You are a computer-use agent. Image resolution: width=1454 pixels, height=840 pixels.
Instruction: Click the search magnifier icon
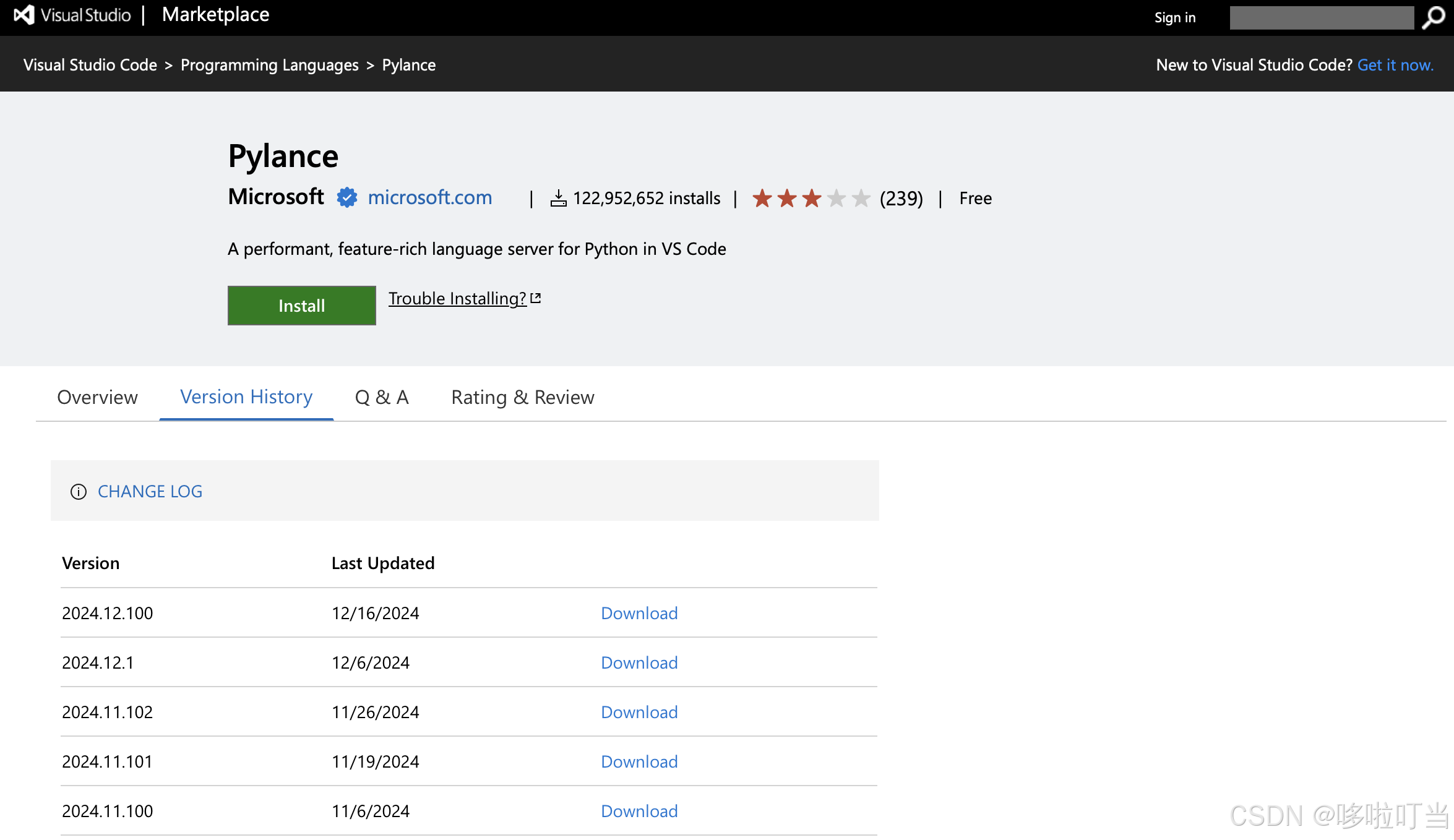click(x=1433, y=17)
